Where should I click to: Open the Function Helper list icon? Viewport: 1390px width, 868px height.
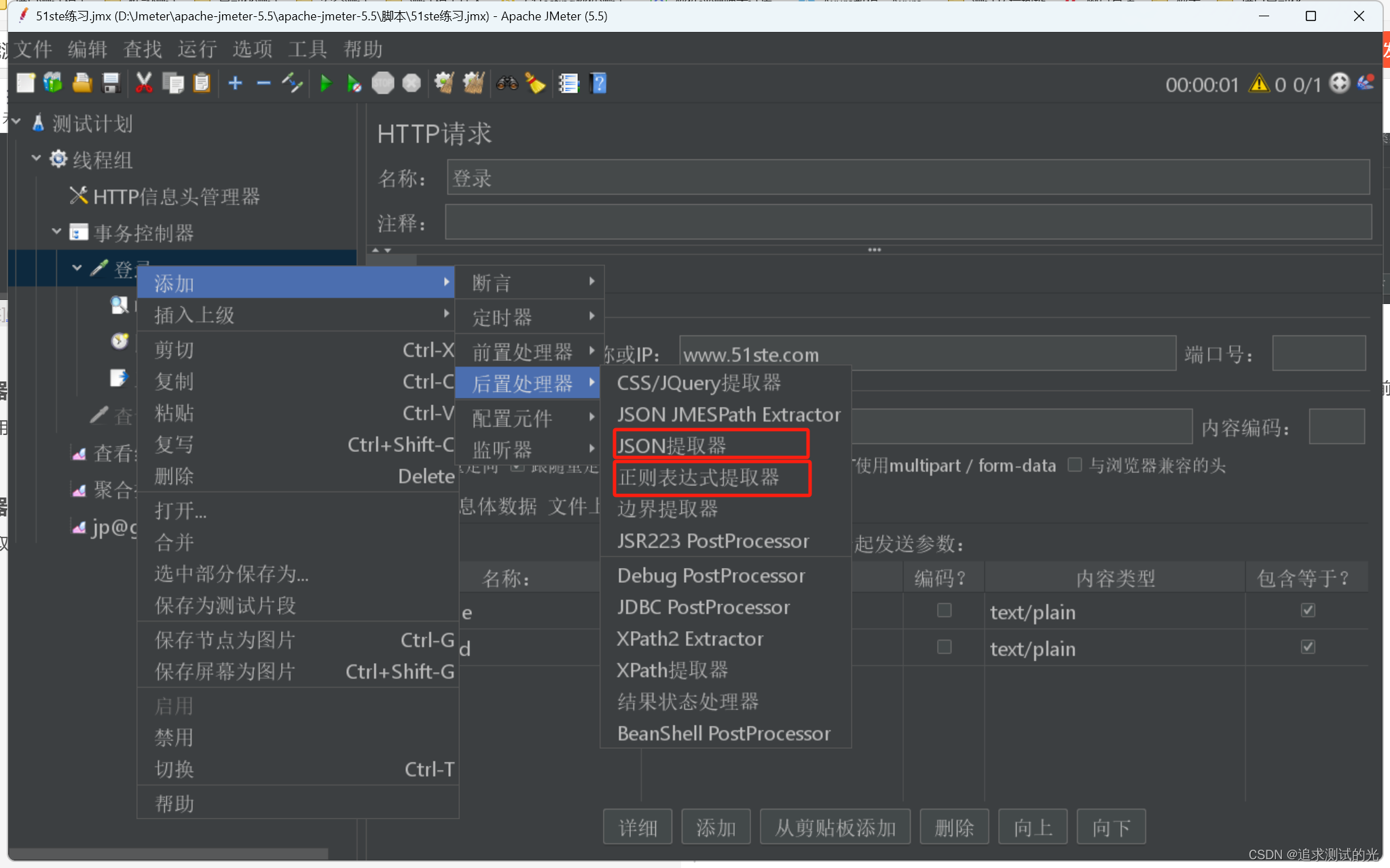(x=568, y=83)
